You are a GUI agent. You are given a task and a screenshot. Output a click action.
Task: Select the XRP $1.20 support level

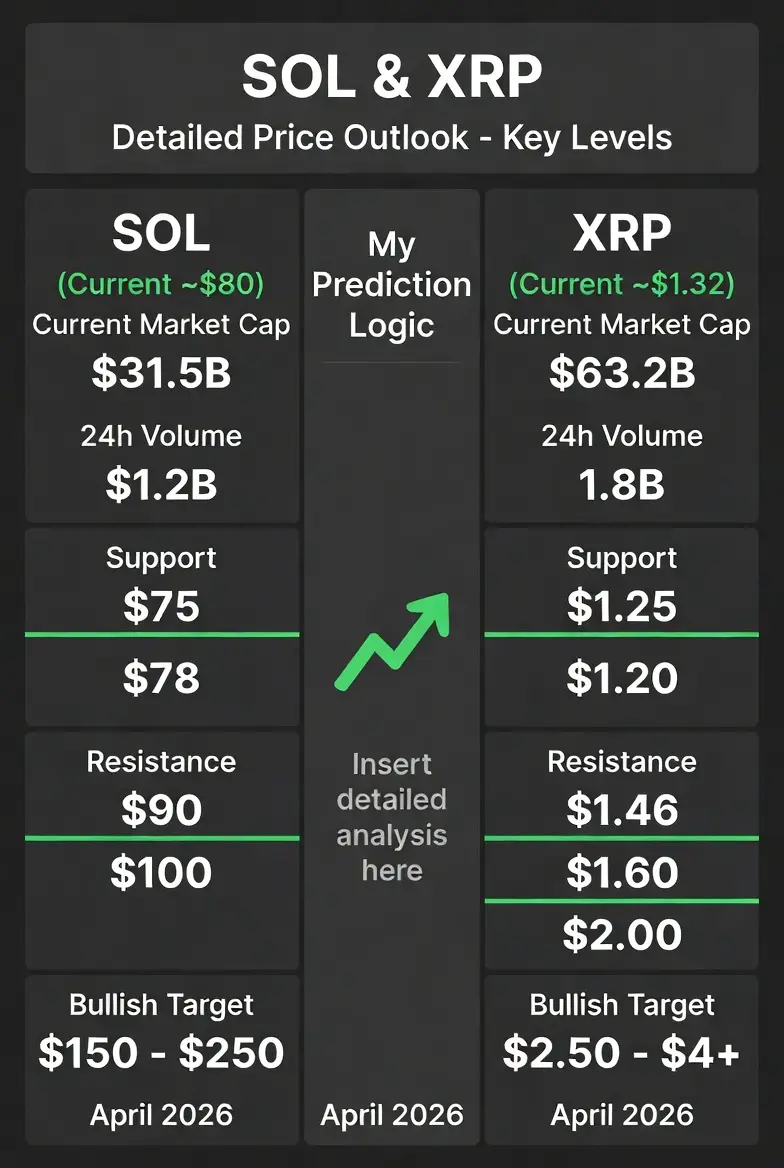pyautogui.click(x=621, y=679)
